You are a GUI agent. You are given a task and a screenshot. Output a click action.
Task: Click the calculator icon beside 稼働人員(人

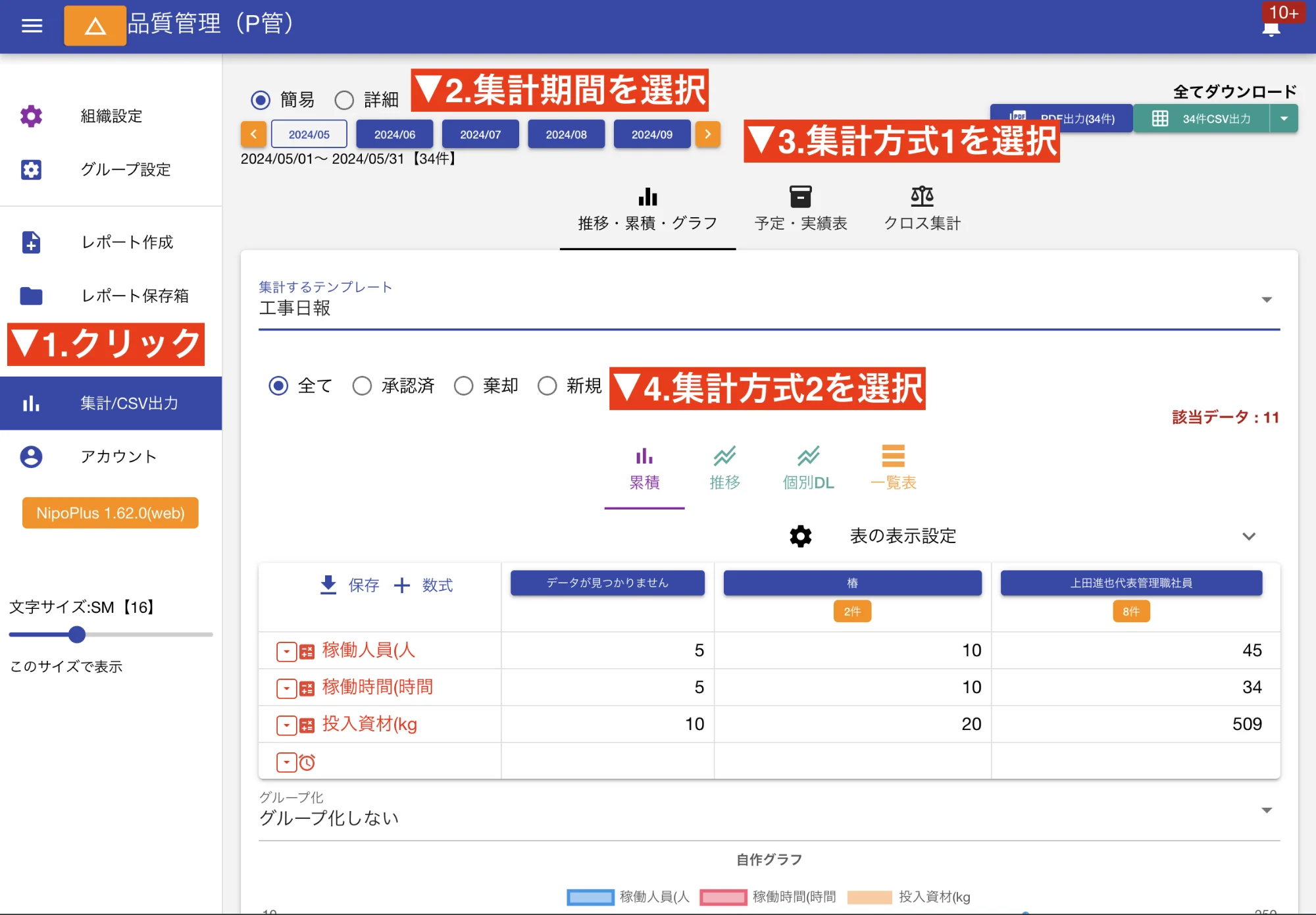coord(307,651)
